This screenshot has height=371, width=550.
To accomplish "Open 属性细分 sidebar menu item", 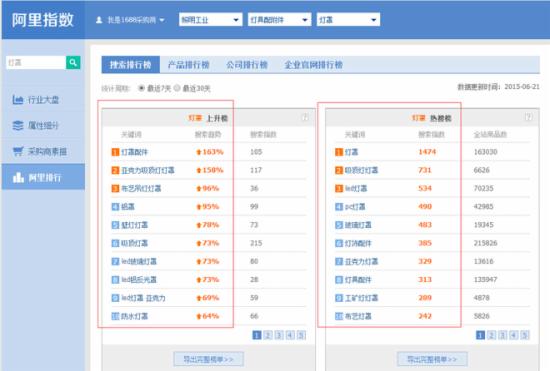I will click(x=43, y=126).
